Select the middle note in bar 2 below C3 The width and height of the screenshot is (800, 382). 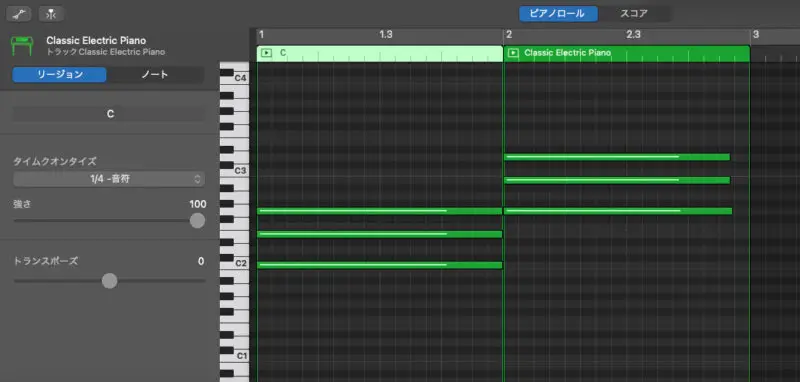click(x=617, y=180)
